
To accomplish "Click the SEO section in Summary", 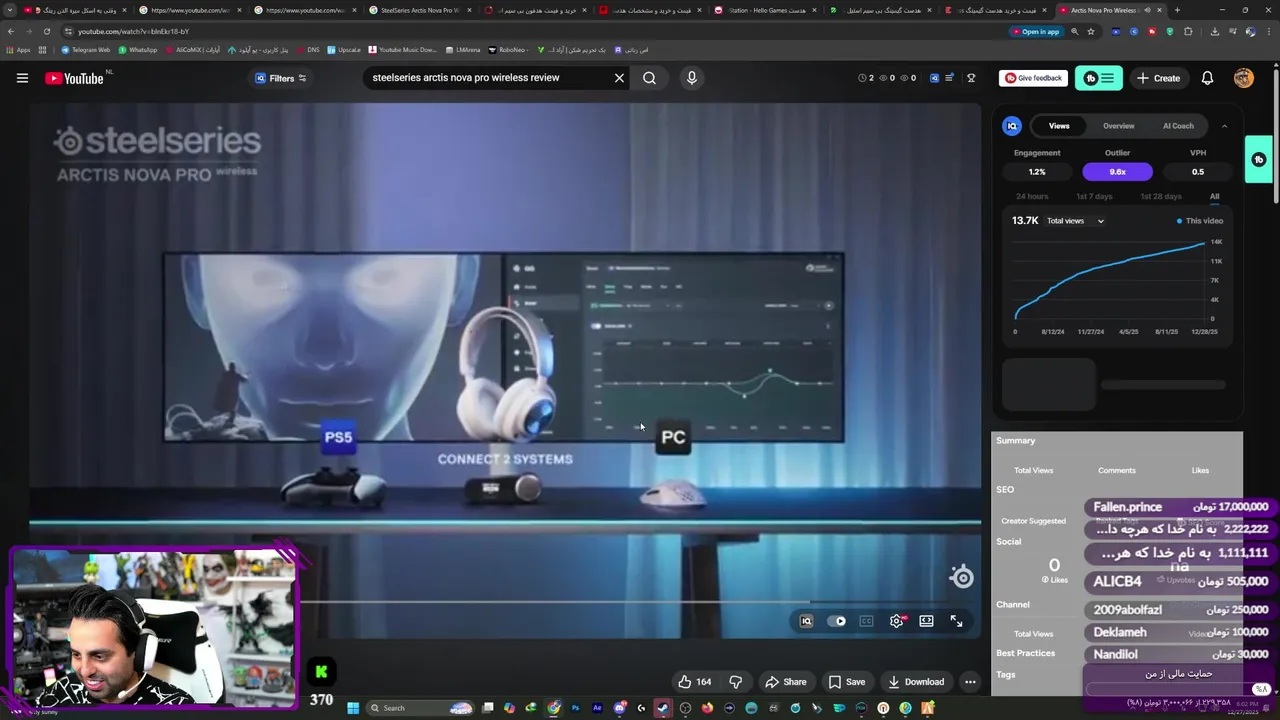I will pos(1005,490).
